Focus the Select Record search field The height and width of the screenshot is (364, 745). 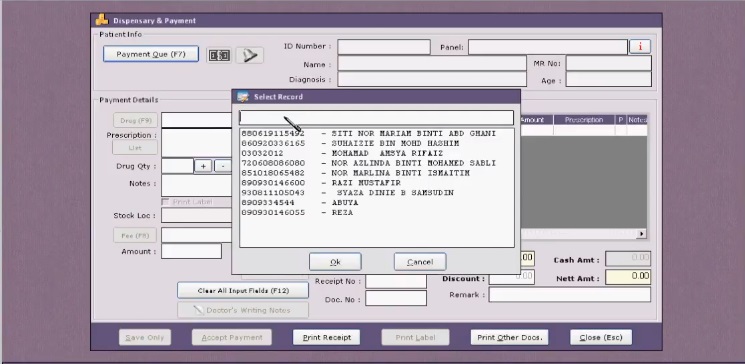point(376,117)
